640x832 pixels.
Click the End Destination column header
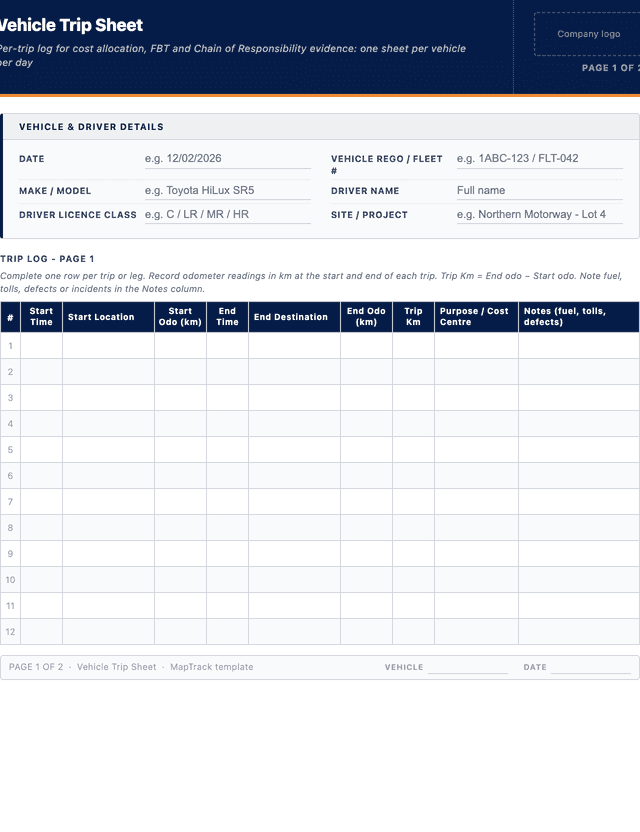(294, 317)
